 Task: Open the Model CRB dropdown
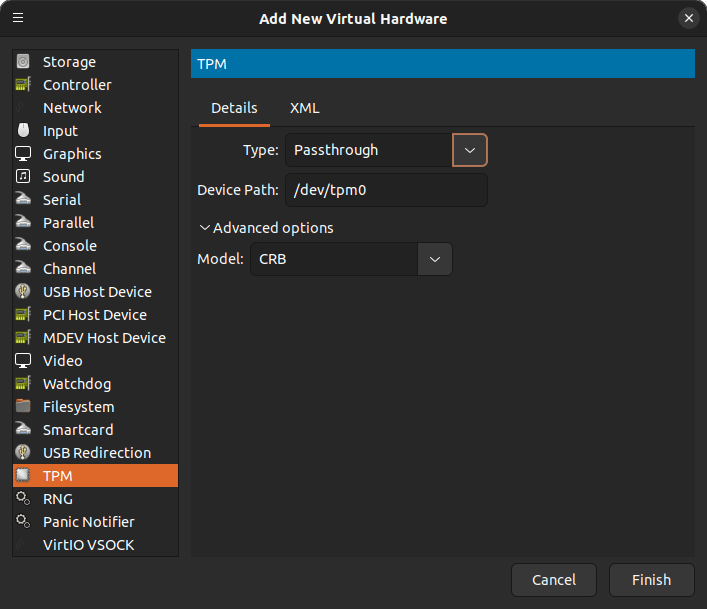(434, 259)
